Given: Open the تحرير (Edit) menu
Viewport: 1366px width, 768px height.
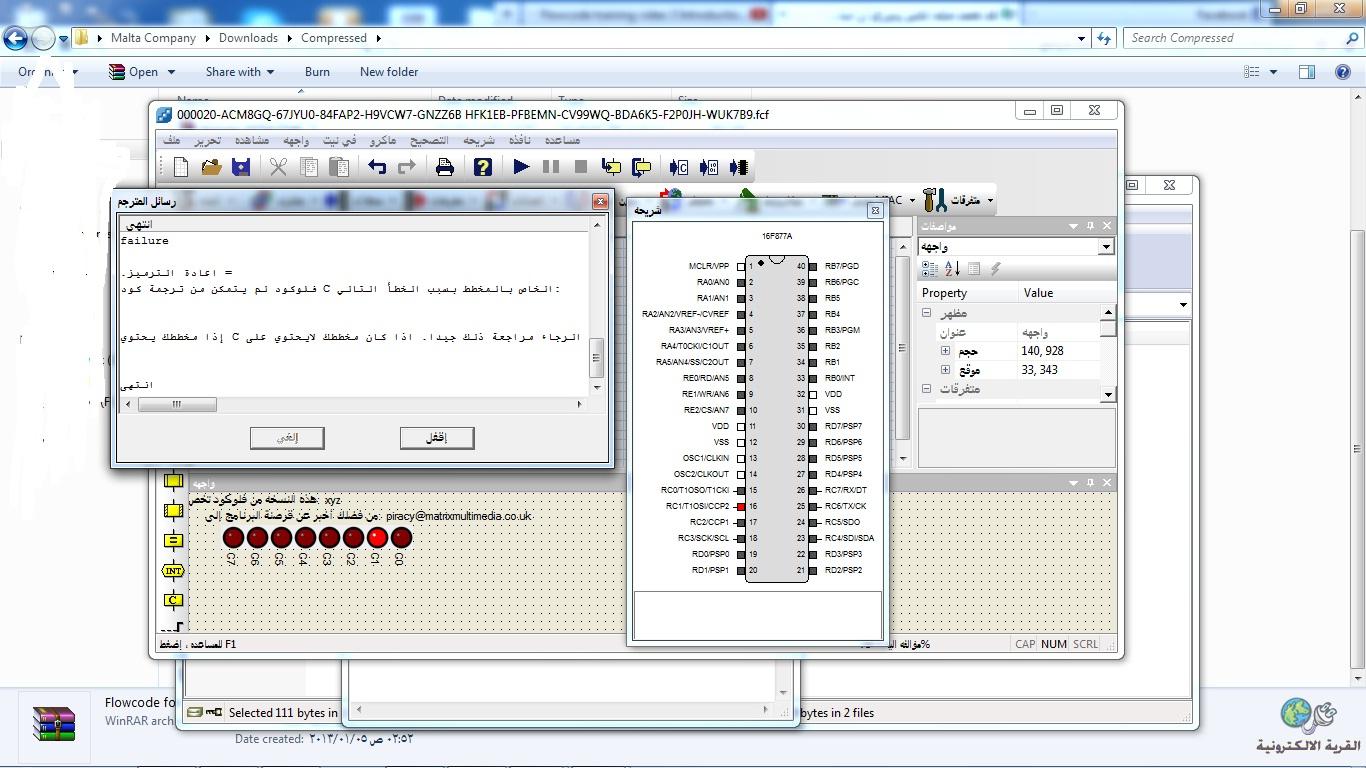Looking at the screenshot, I should pos(207,141).
